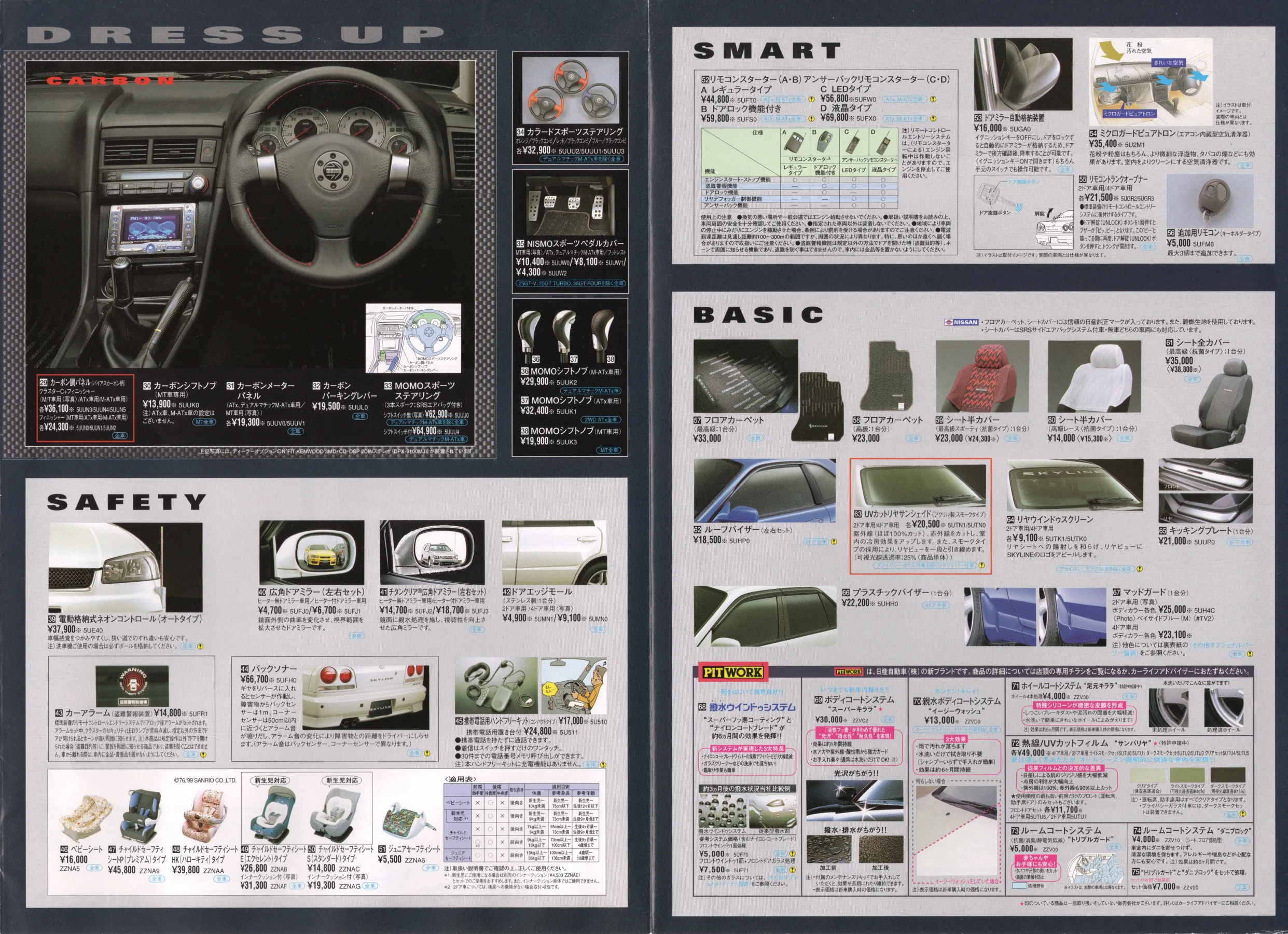Click the シート全カバー title

point(1203,342)
